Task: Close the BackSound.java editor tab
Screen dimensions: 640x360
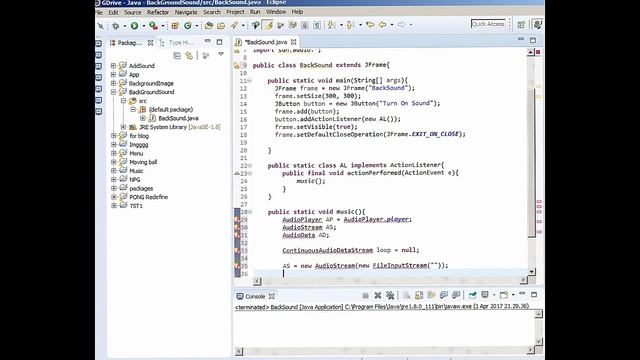Action: [293, 42]
